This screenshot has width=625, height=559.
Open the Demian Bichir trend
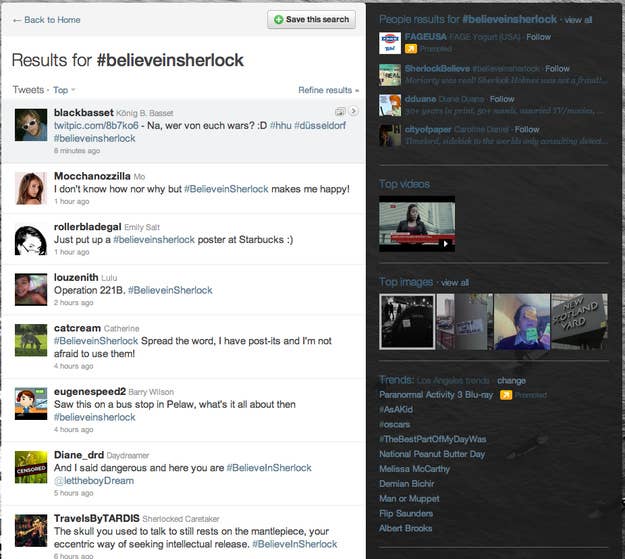[x=407, y=484]
